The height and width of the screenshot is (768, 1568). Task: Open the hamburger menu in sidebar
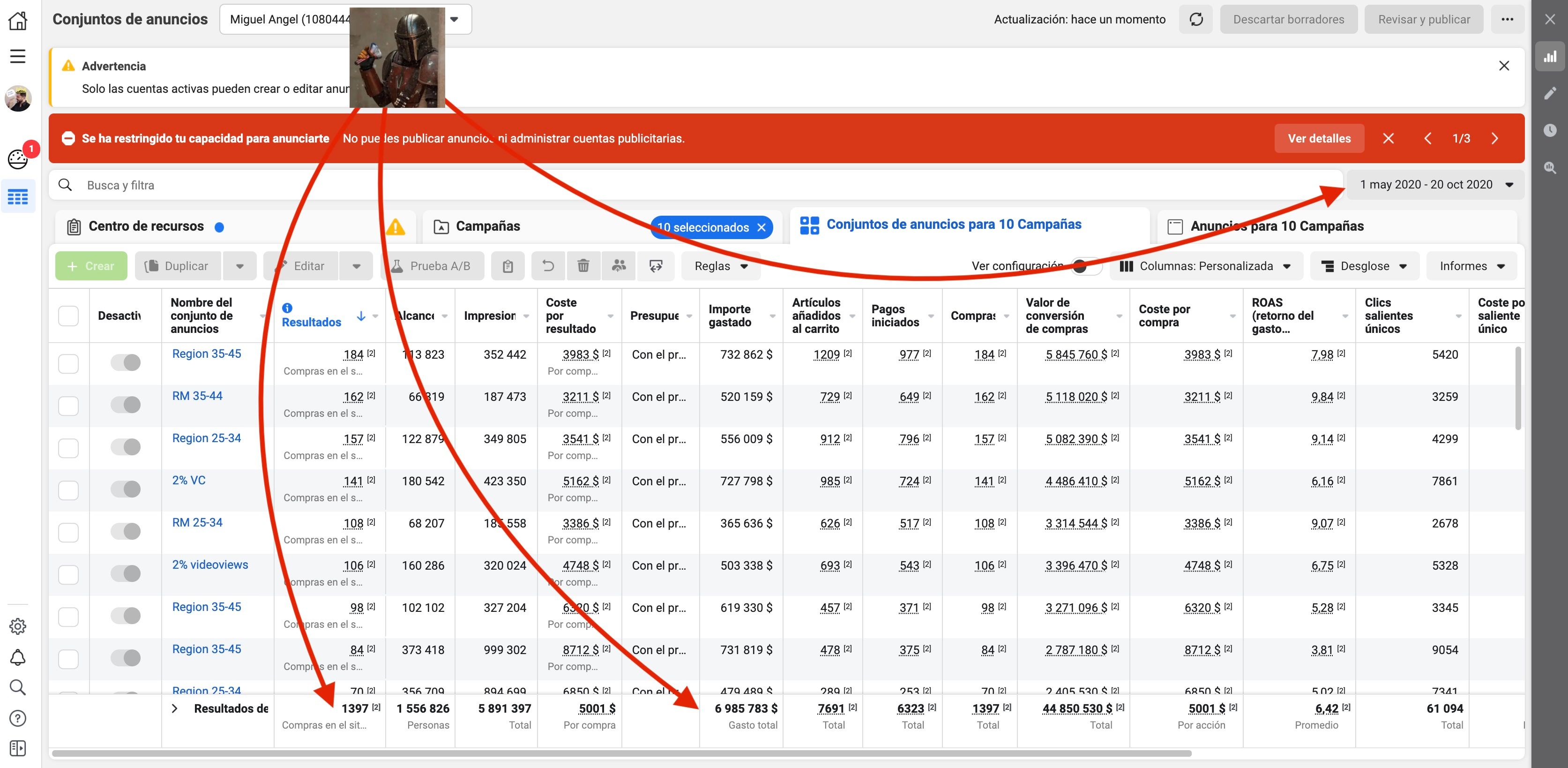[x=18, y=57]
